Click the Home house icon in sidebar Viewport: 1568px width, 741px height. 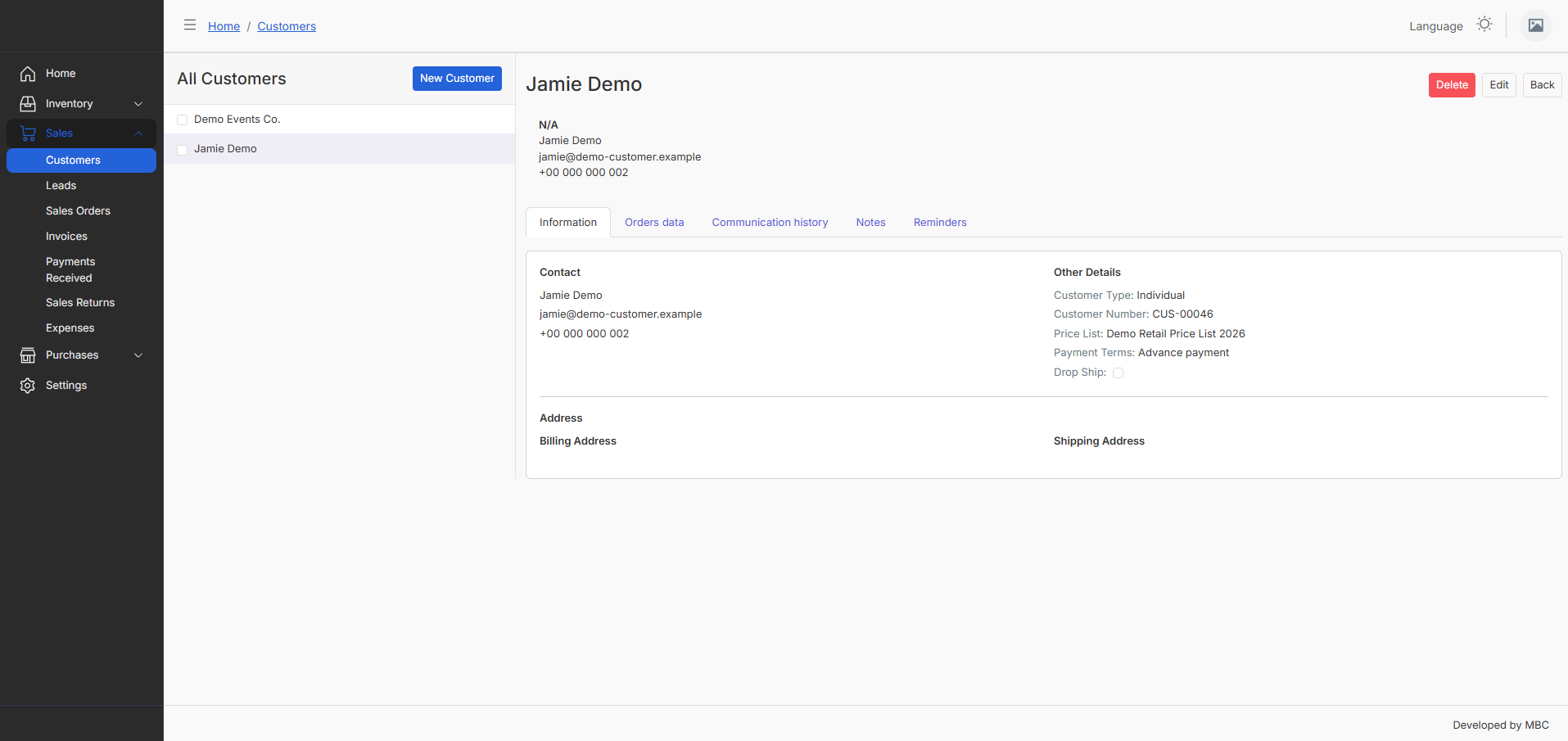click(28, 74)
